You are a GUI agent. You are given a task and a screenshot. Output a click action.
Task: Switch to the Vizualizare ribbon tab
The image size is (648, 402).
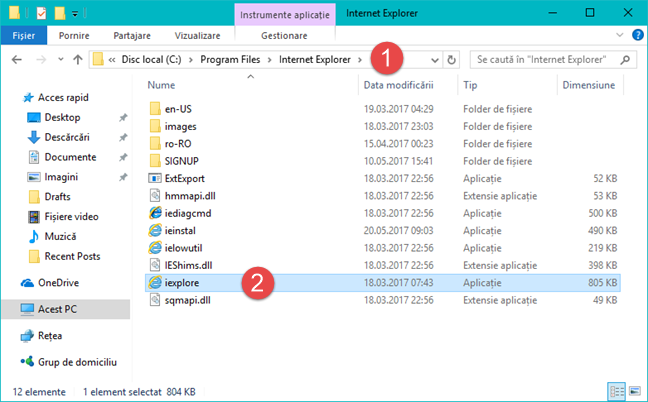[197, 36]
